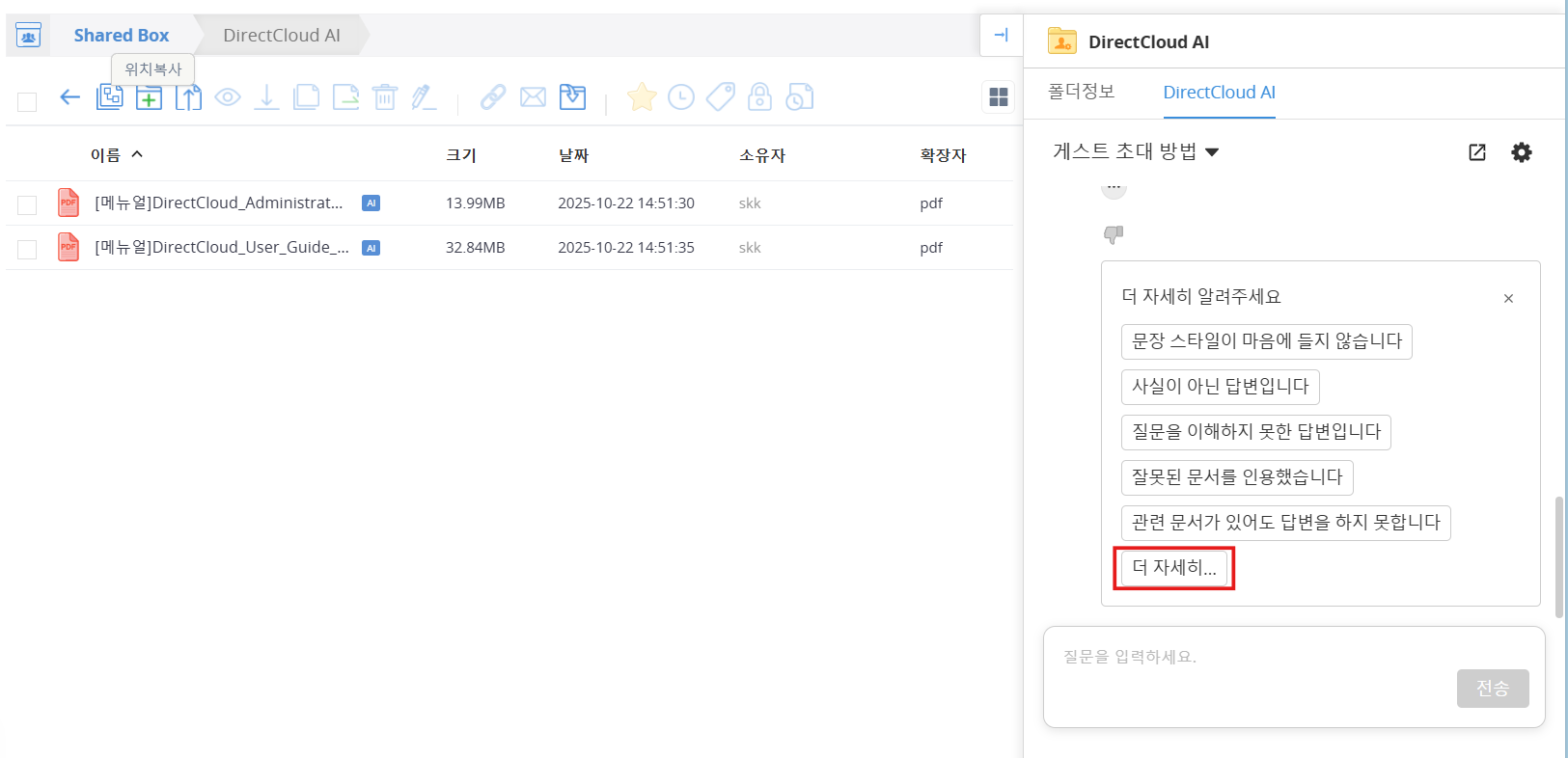Click the link chain icon in toolbar
The width and height of the screenshot is (1568, 758).
coord(493,97)
